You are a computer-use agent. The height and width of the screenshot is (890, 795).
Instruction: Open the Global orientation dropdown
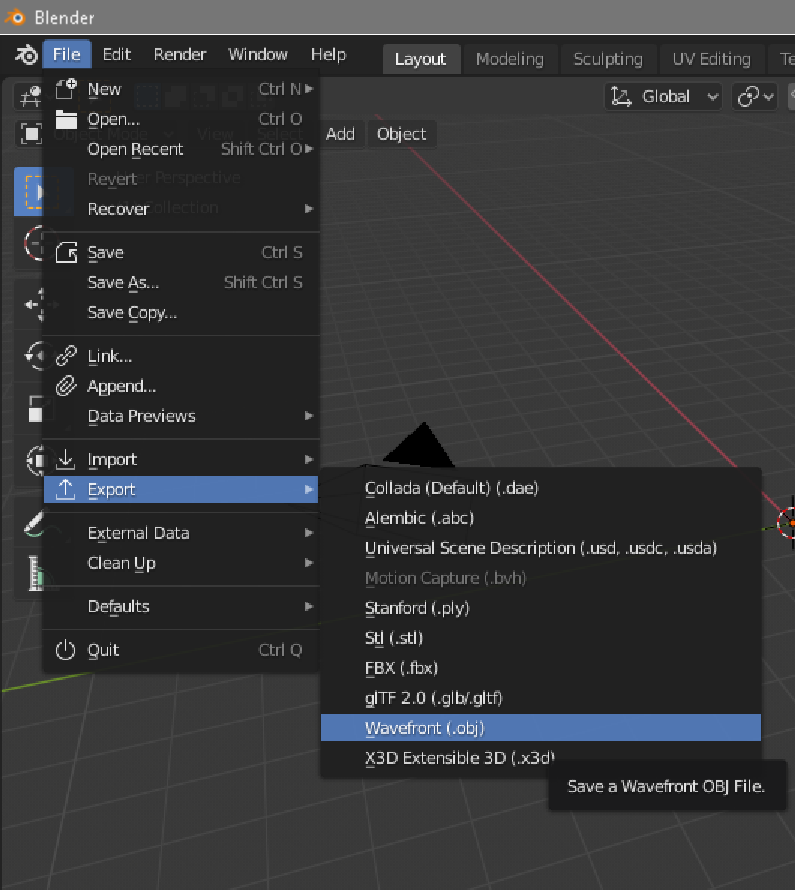tap(663, 97)
